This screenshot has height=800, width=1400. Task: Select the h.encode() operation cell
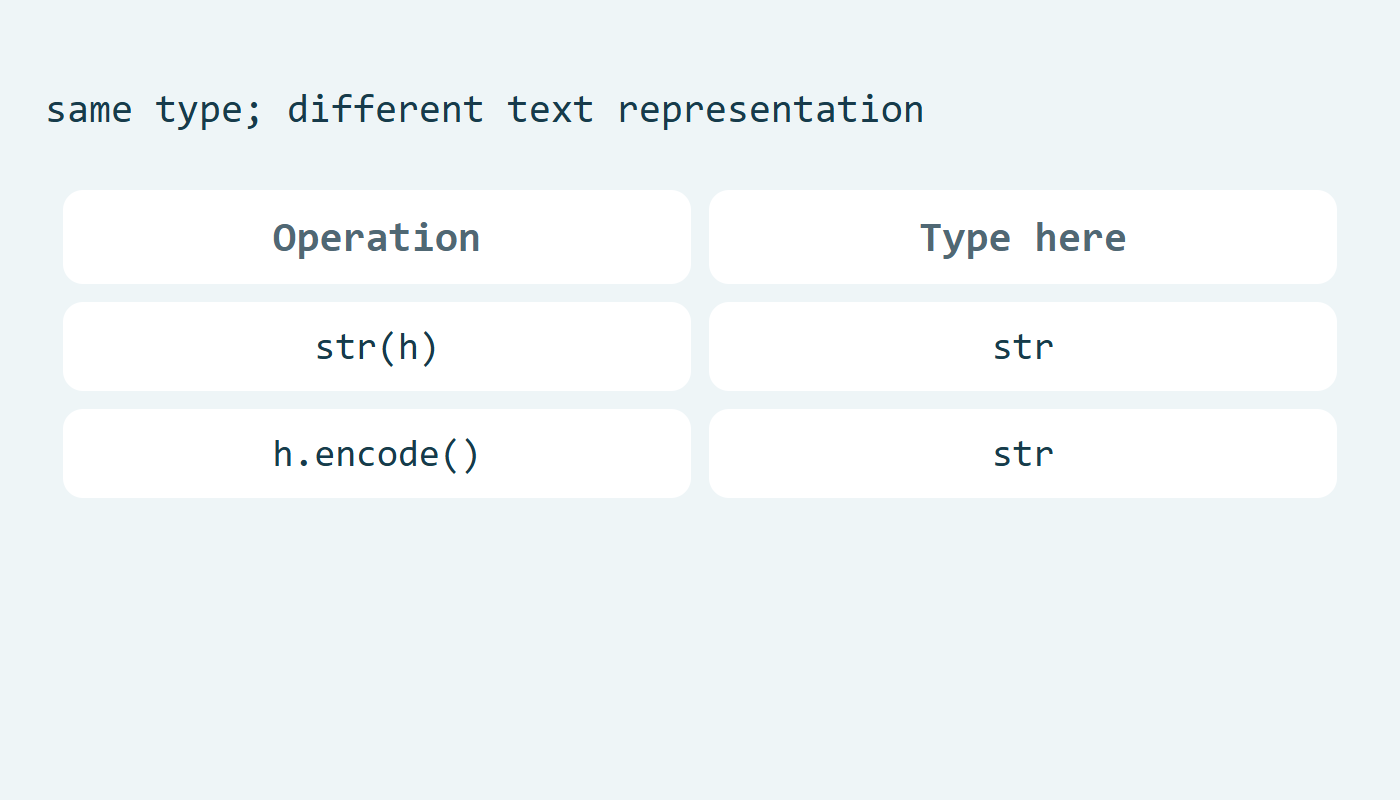(377, 454)
